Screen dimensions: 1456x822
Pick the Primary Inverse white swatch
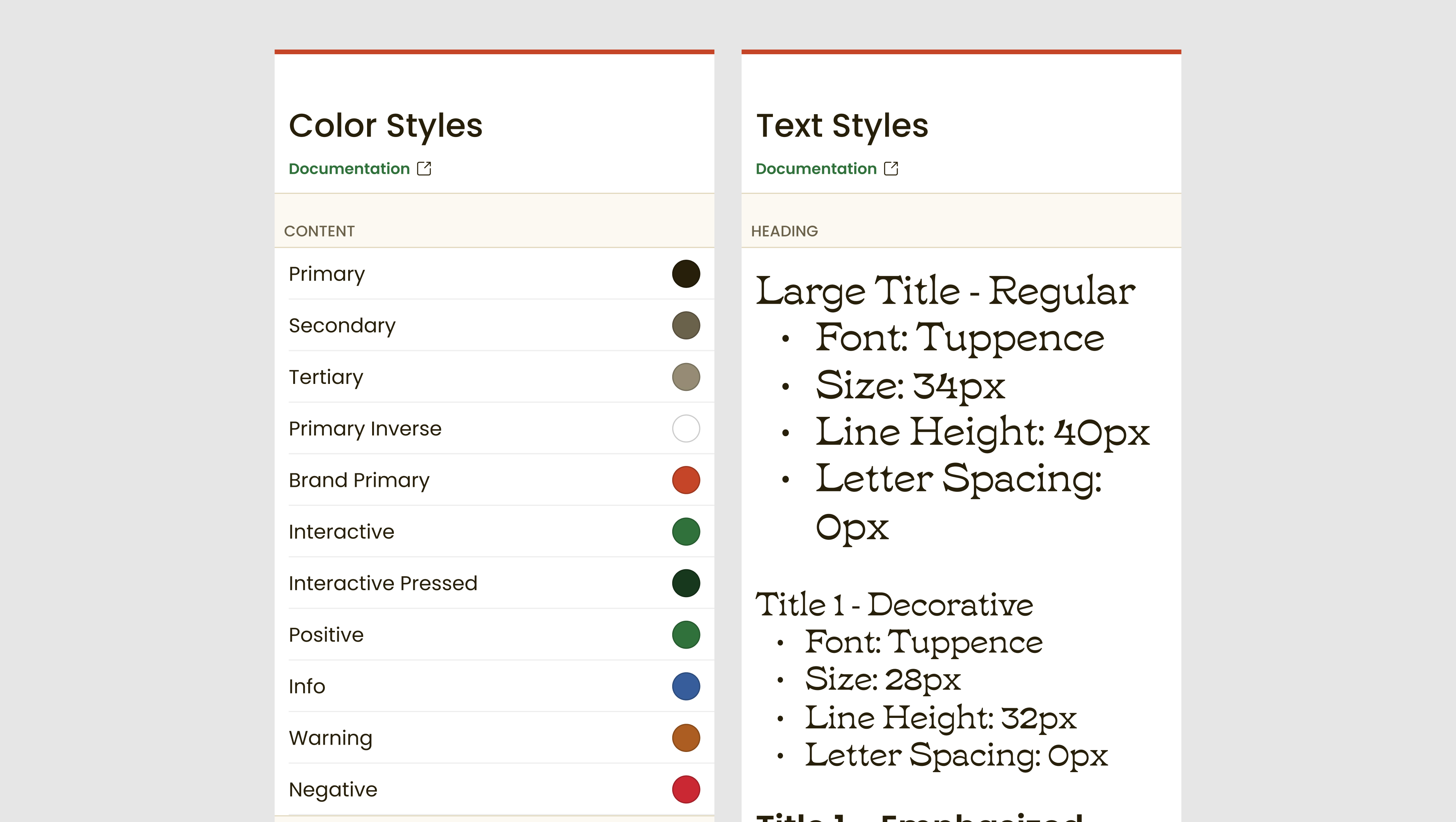click(686, 428)
